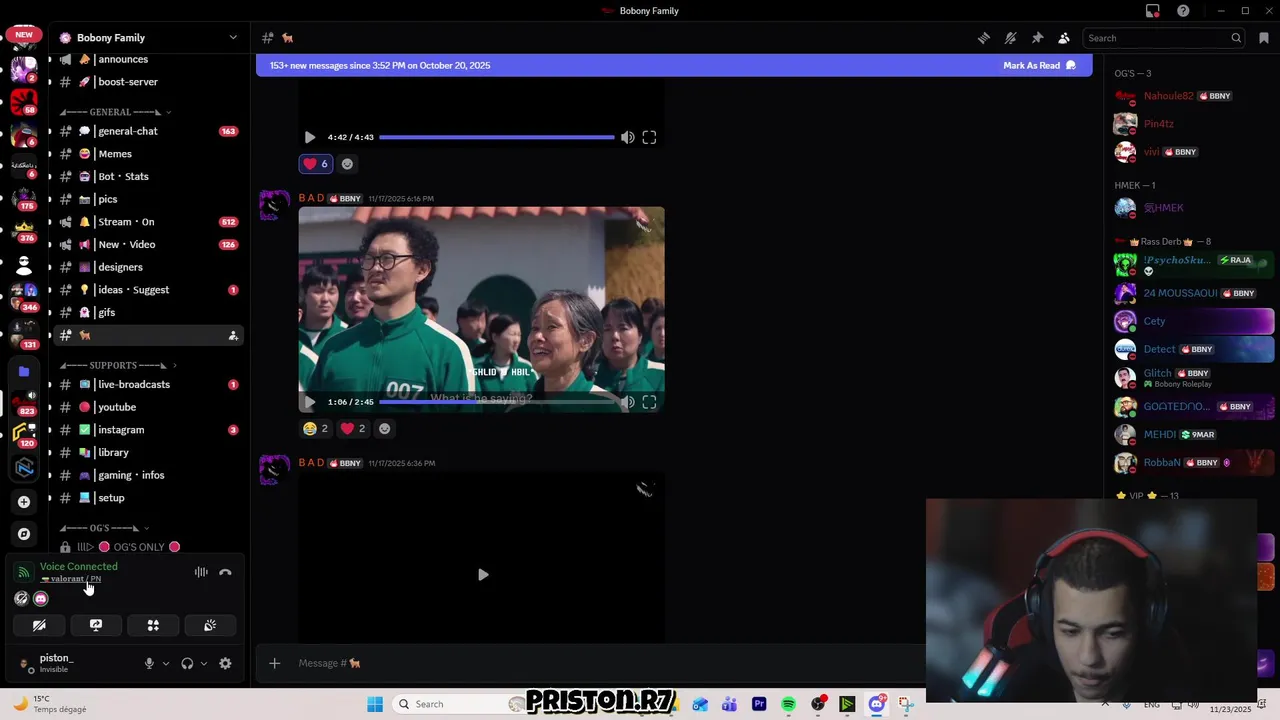Screen dimensions: 1280x720
Task: Open the microphone input options chevron
Action: [166, 663]
